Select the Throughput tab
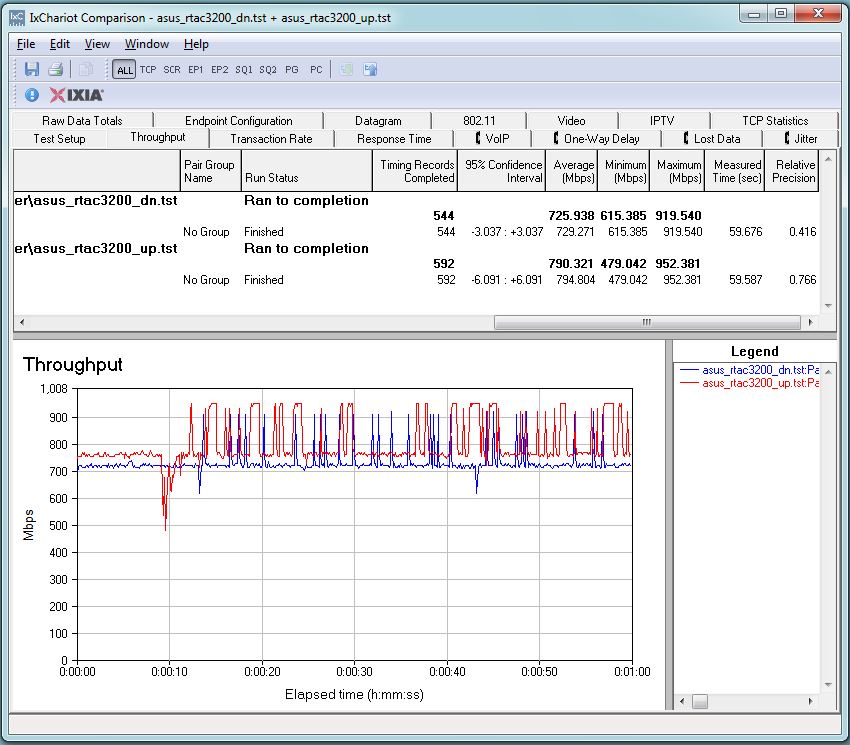The width and height of the screenshot is (850, 745). tap(158, 137)
